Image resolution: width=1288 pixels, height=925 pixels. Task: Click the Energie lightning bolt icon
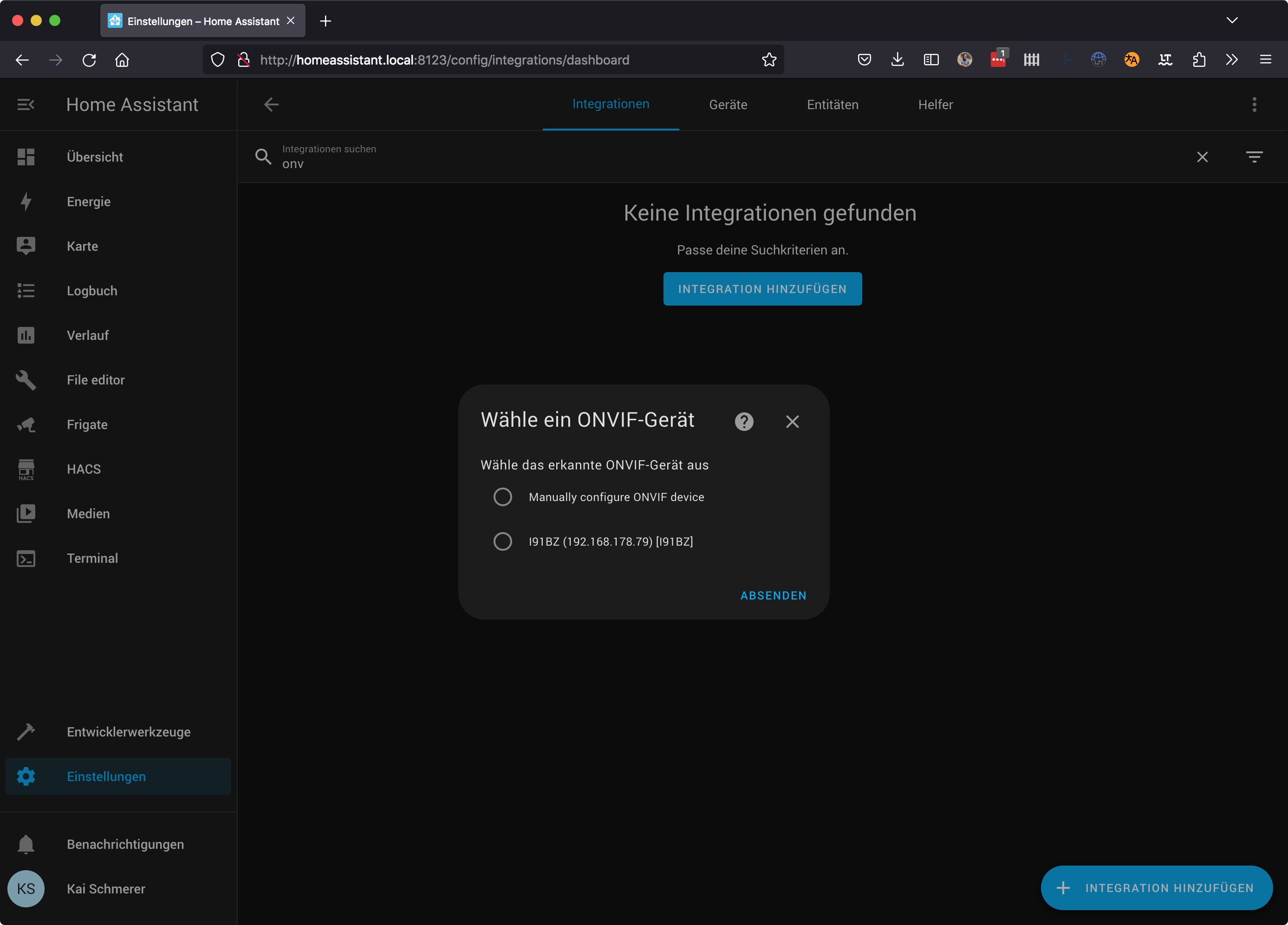tap(26, 202)
